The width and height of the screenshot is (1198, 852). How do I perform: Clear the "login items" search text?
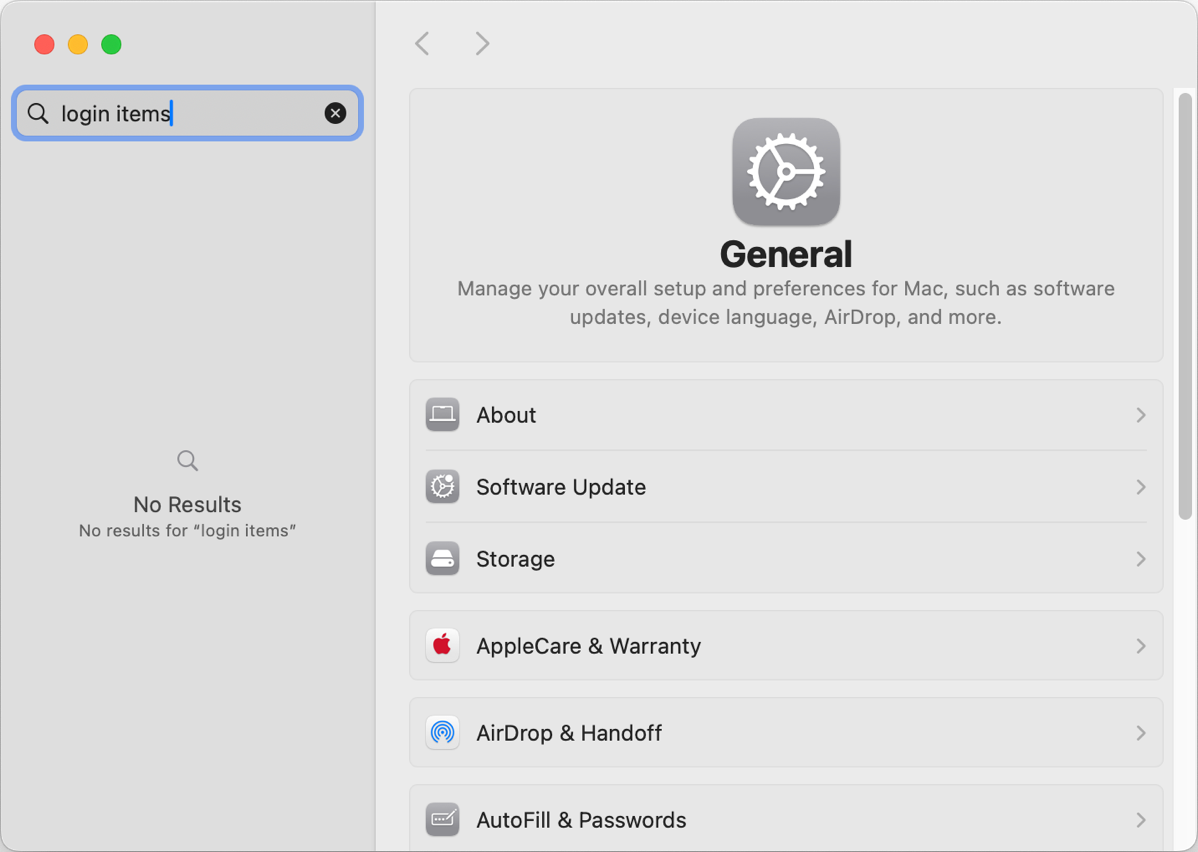[x=335, y=113]
